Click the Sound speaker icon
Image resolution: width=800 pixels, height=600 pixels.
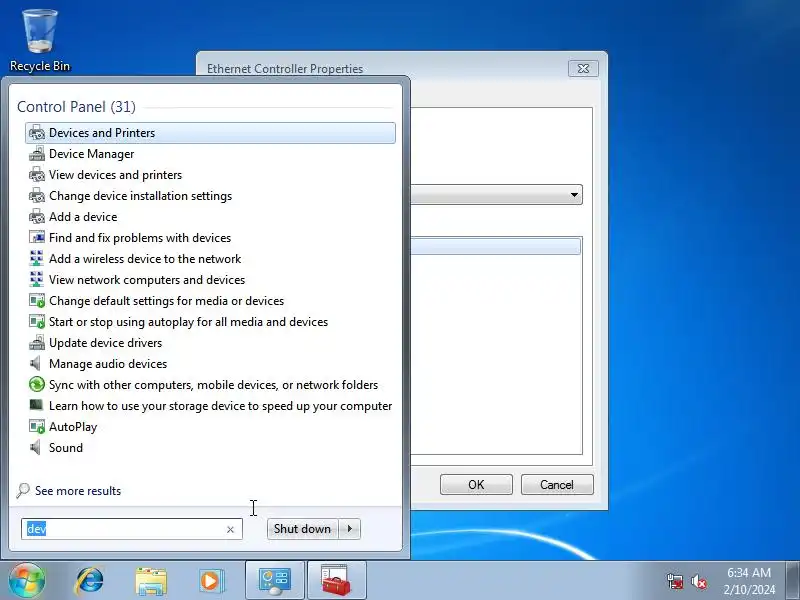[x=36, y=447]
